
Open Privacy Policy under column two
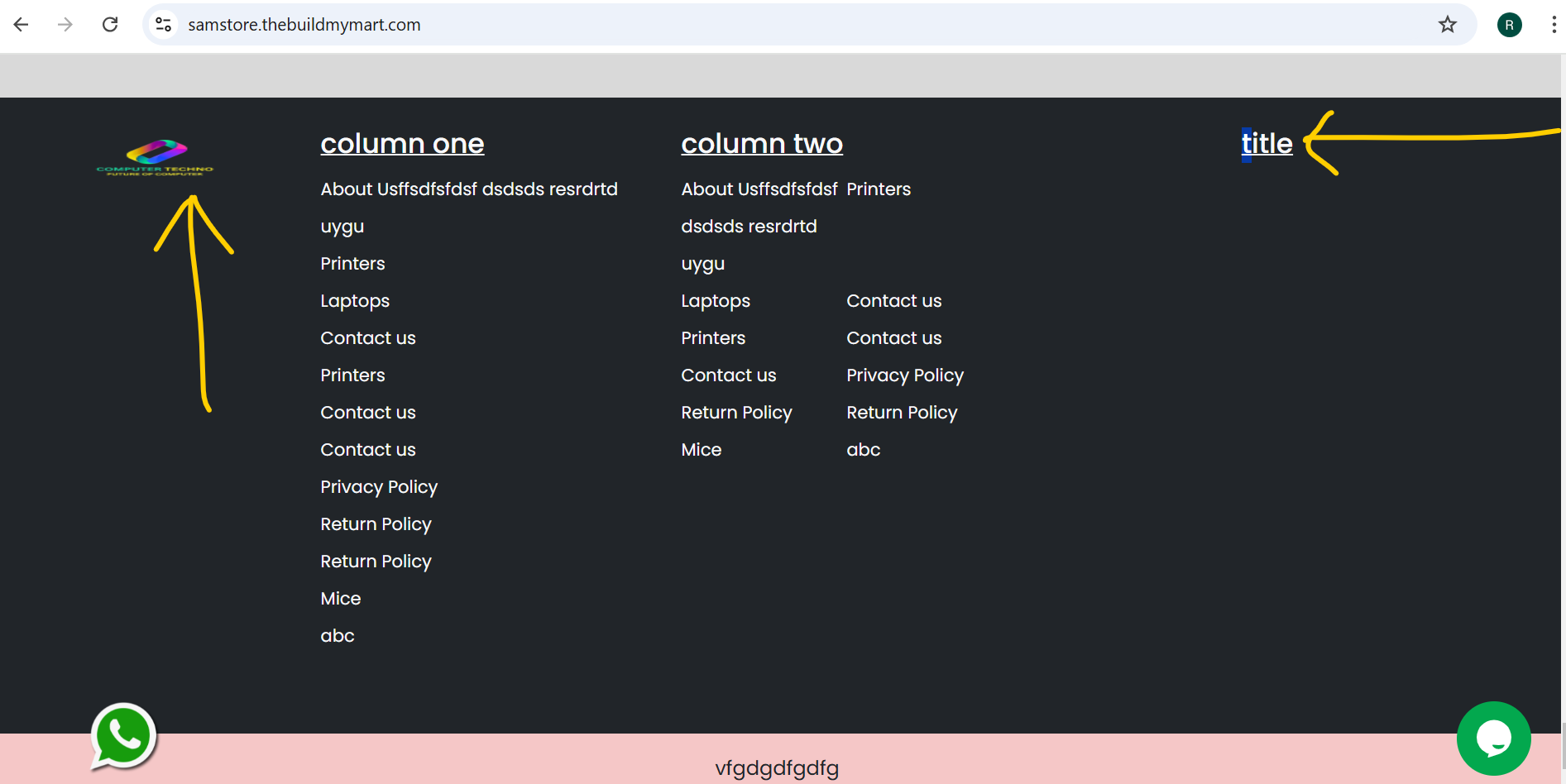coord(905,375)
